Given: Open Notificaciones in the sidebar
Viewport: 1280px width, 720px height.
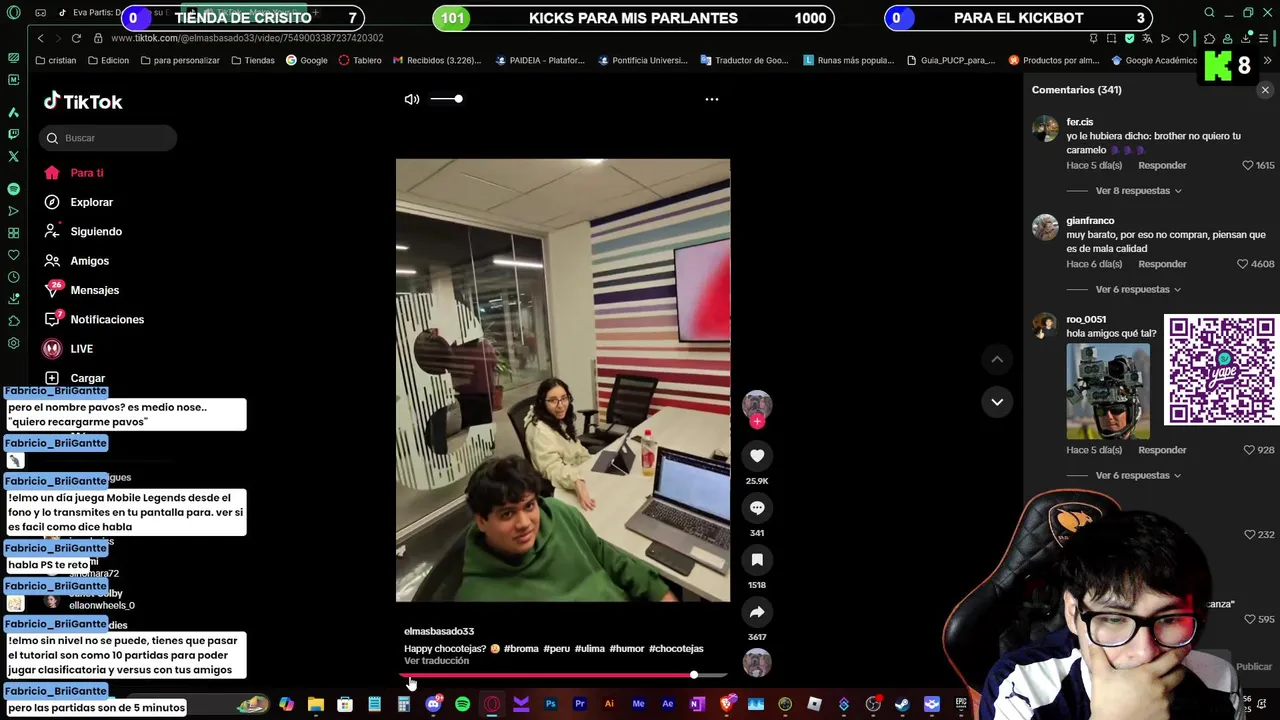Looking at the screenshot, I should pyautogui.click(x=107, y=319).
